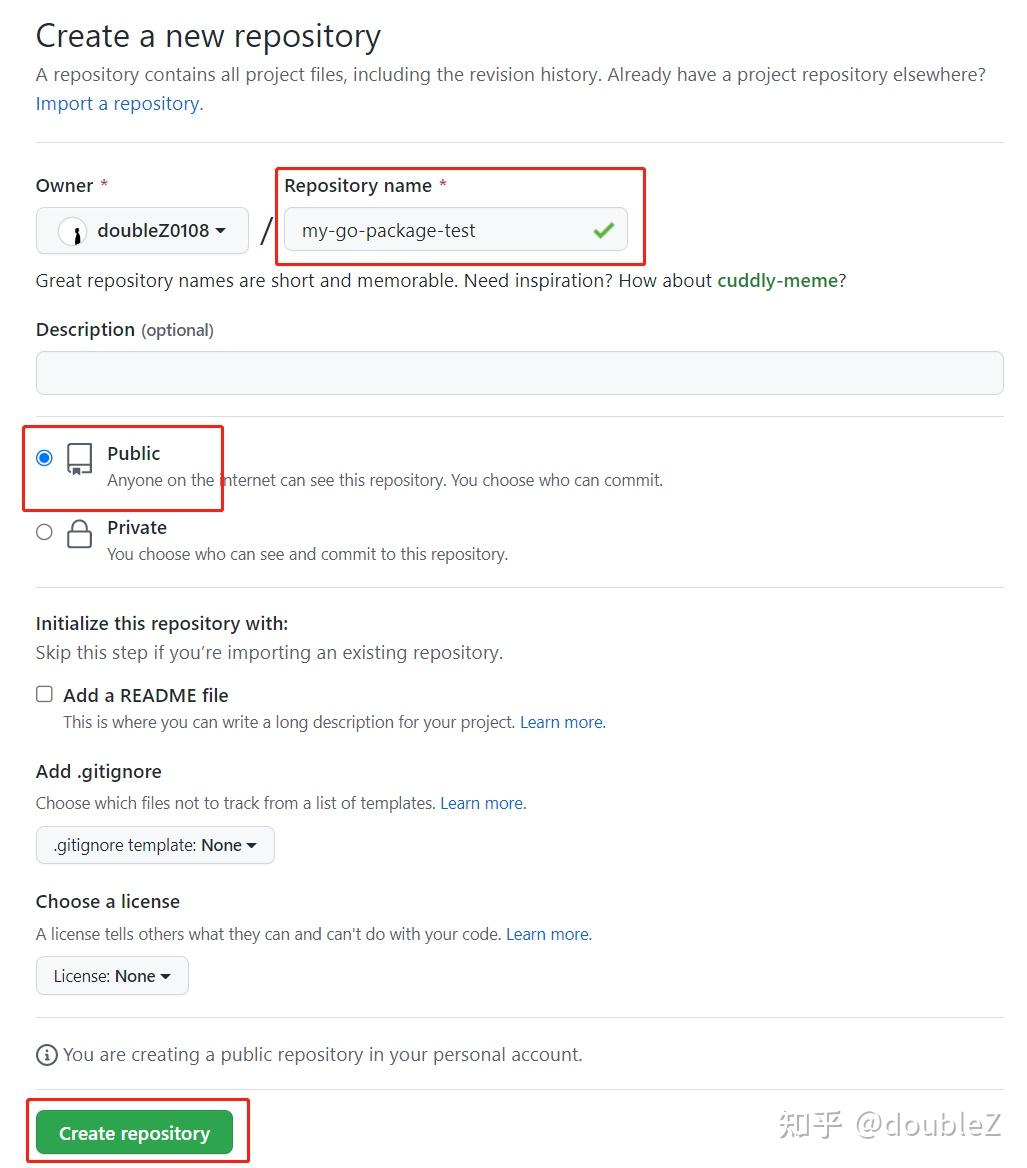Click Learn more next to README description
Image resolution: width=1027 pixels, height=1168 pixels.
[x=562, y=722]
